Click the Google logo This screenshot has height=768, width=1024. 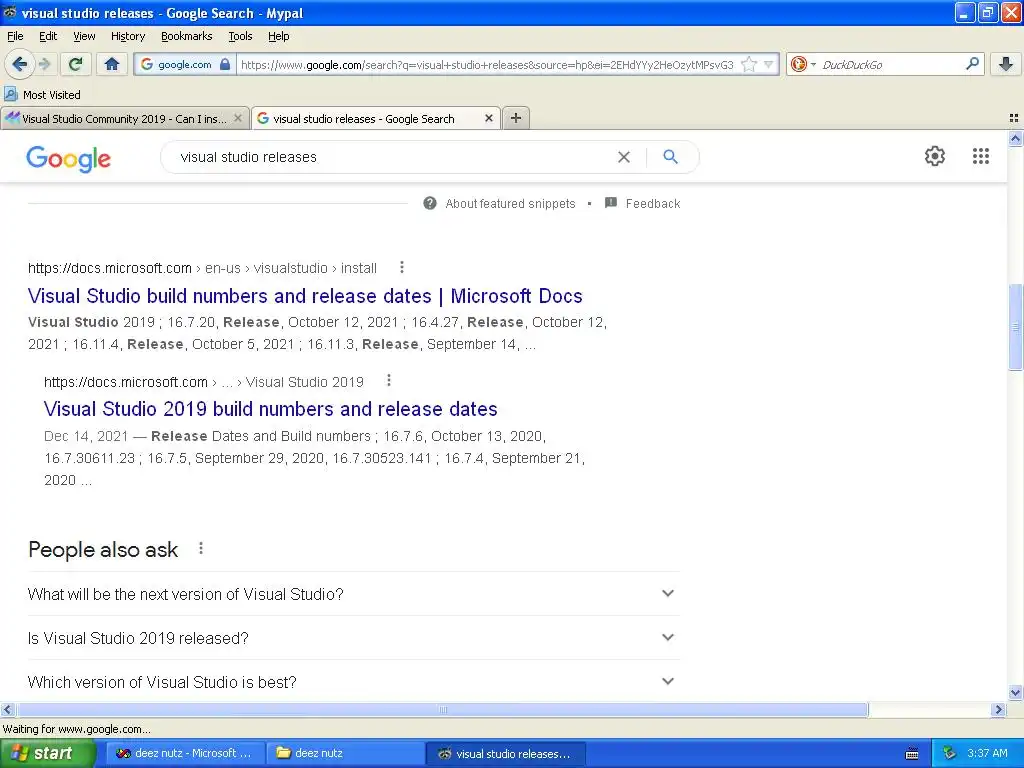click(x=69, y=159)
